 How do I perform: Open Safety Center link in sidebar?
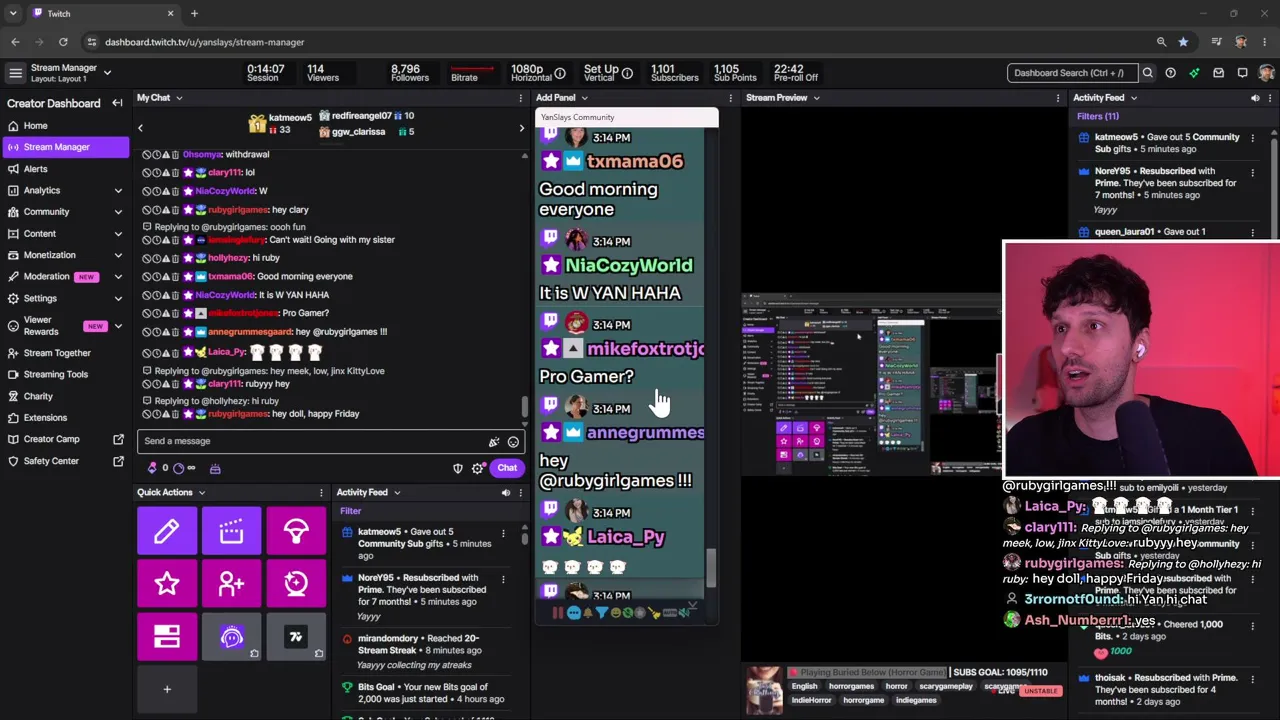coord(66,461)
